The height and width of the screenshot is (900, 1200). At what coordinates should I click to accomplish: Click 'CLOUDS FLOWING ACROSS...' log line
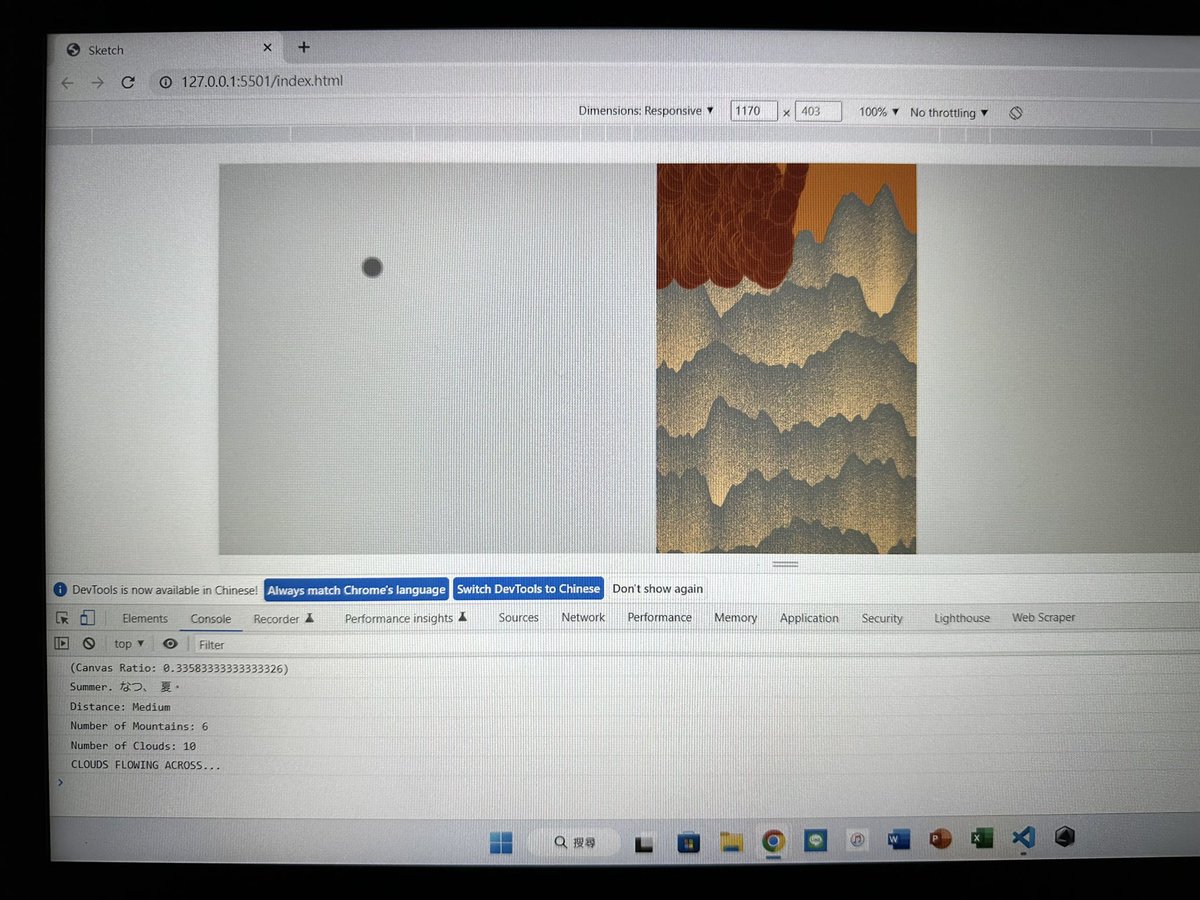[146, 765]
